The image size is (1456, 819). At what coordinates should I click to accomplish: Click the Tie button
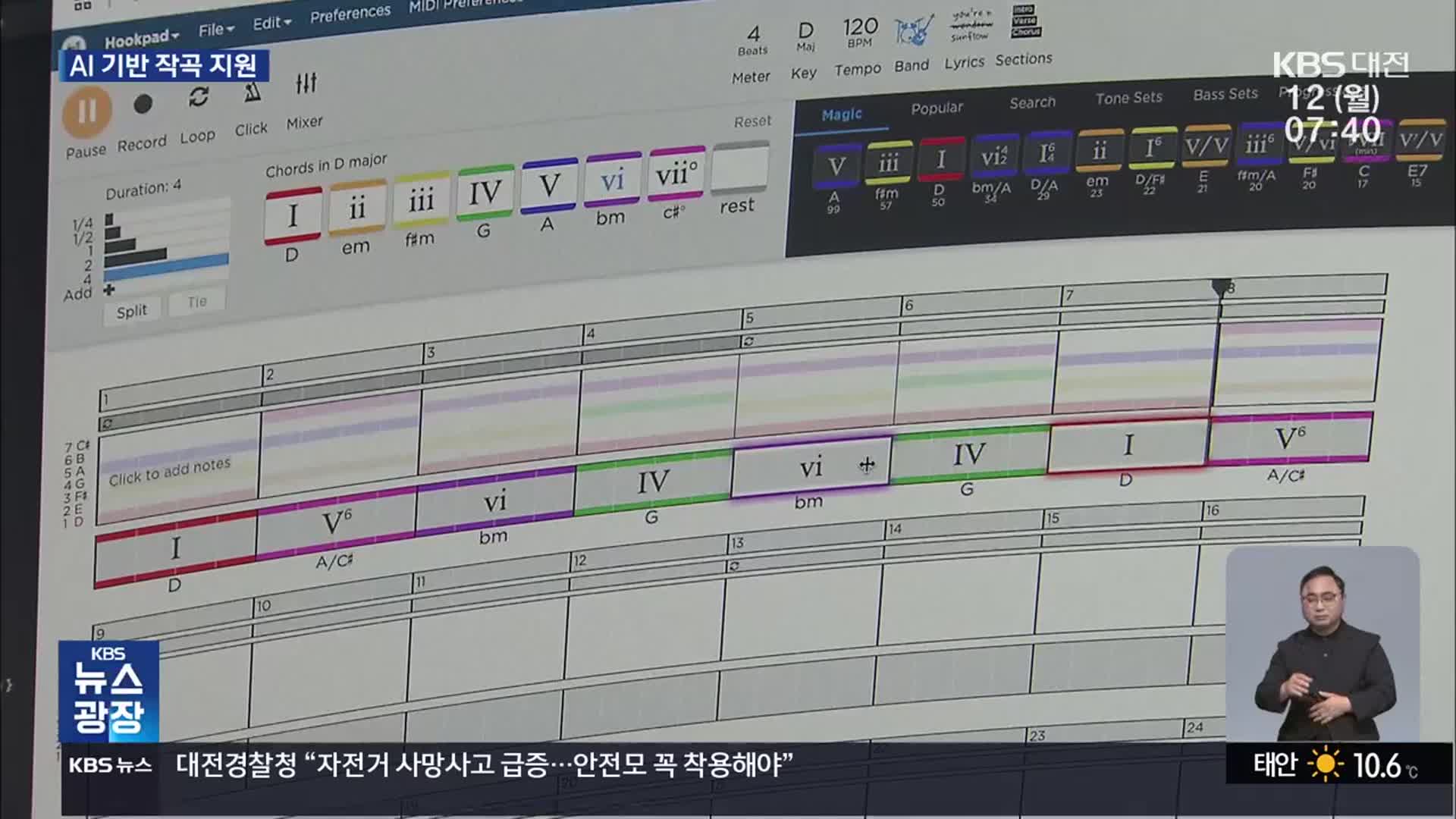point(197,302)
